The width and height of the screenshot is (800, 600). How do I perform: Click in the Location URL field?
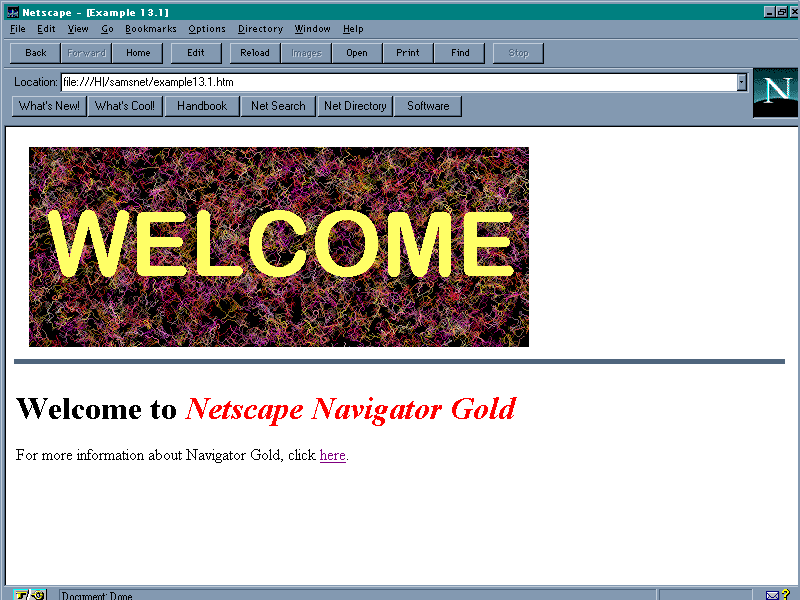[x=398, y=82]
